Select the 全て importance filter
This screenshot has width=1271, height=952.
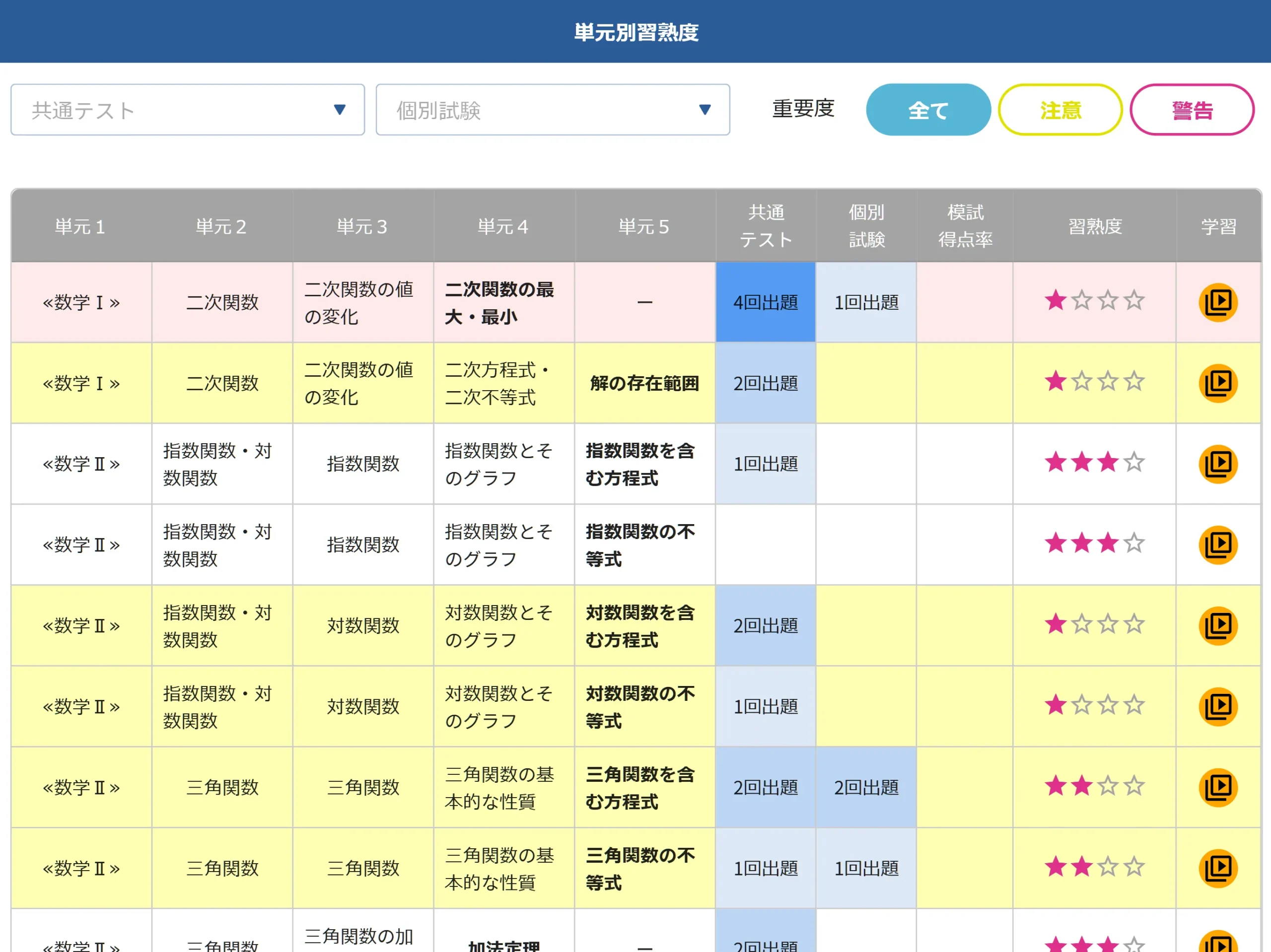tap(928, 110)
